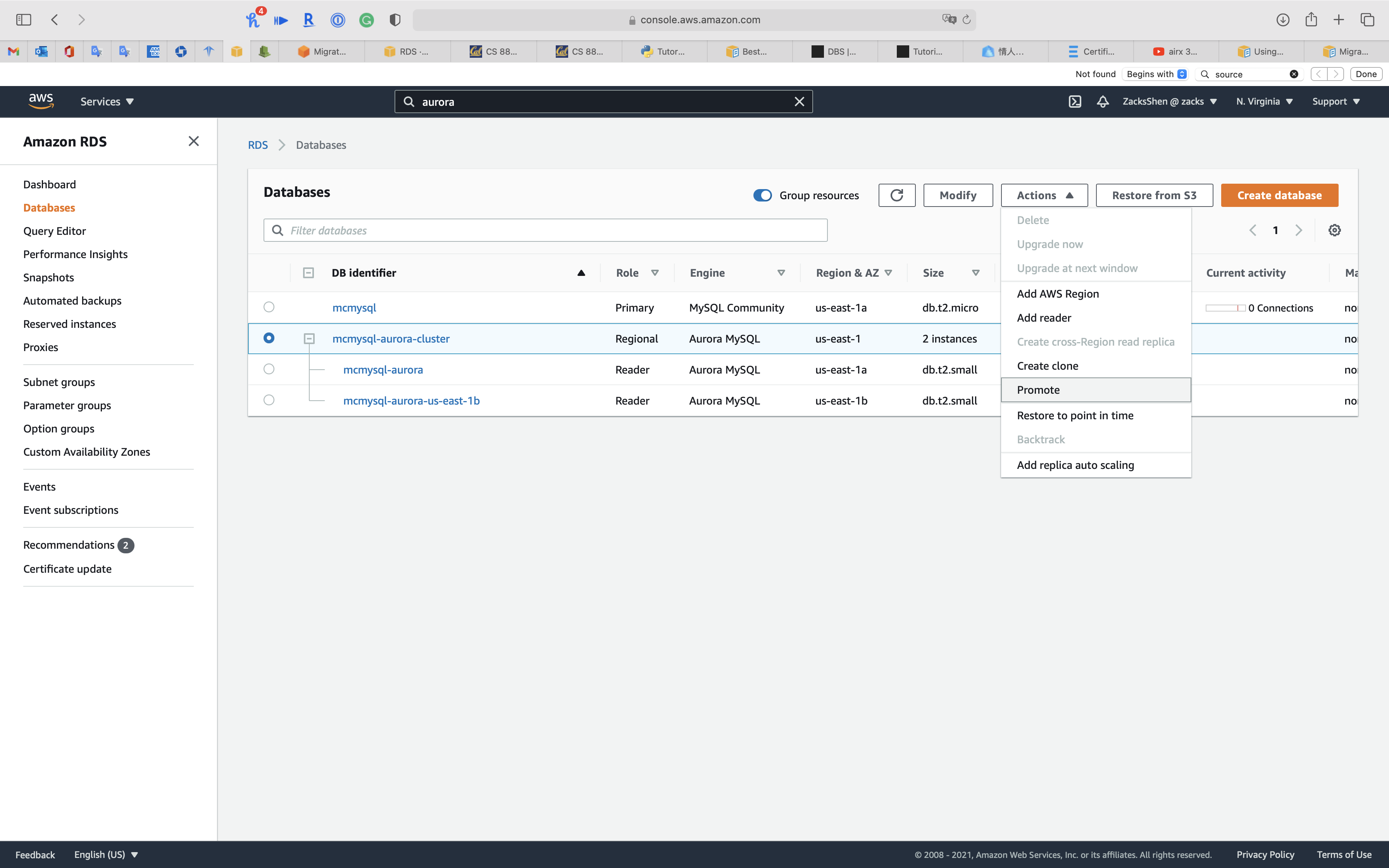Click the AWS logo home icon

point(41,101)
